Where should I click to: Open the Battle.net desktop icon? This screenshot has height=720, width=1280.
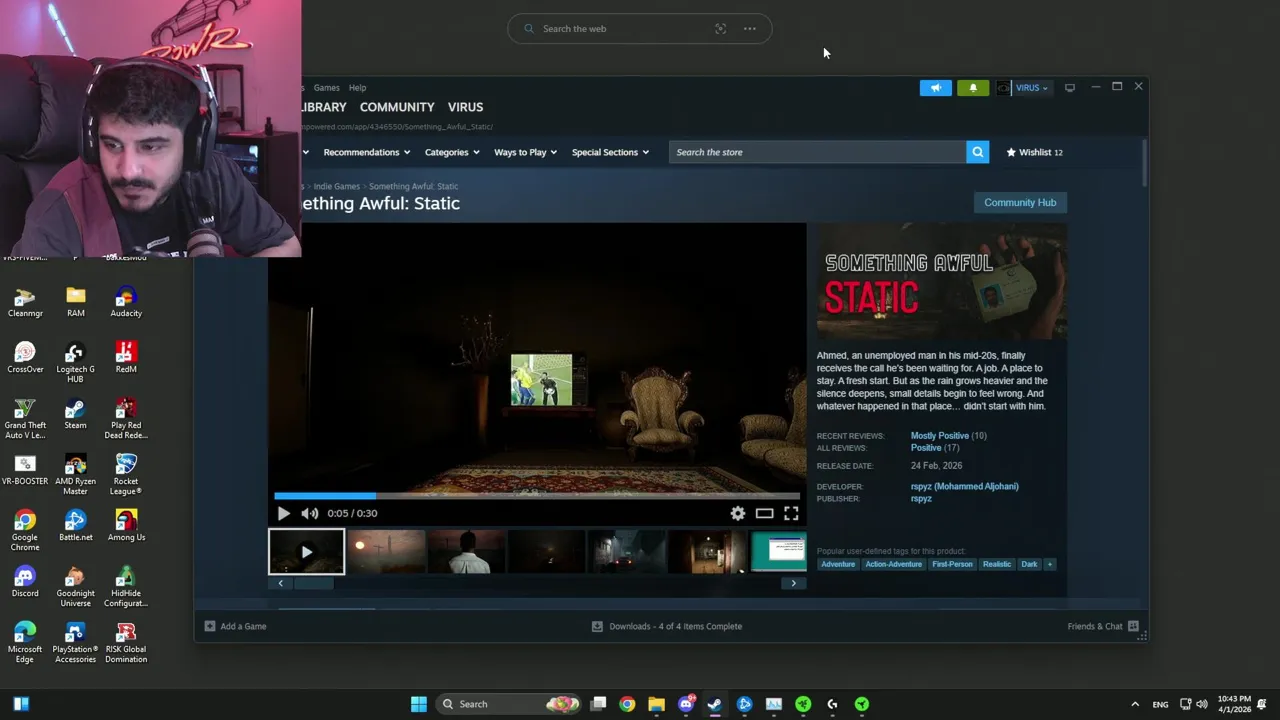click(x=75, y=526)
